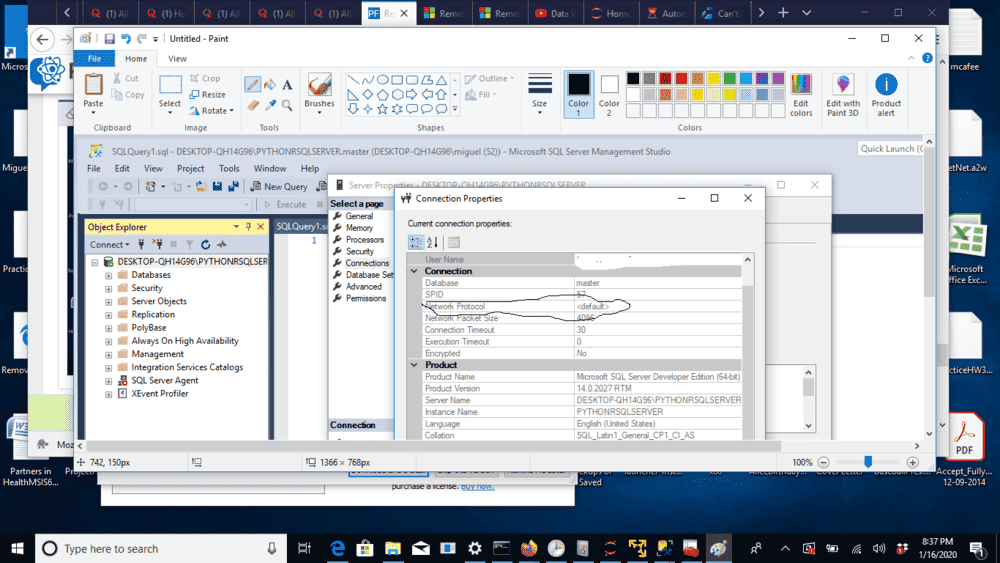Select the Color 2 swatch
The image size is (1000, 563).
point(609,92)
